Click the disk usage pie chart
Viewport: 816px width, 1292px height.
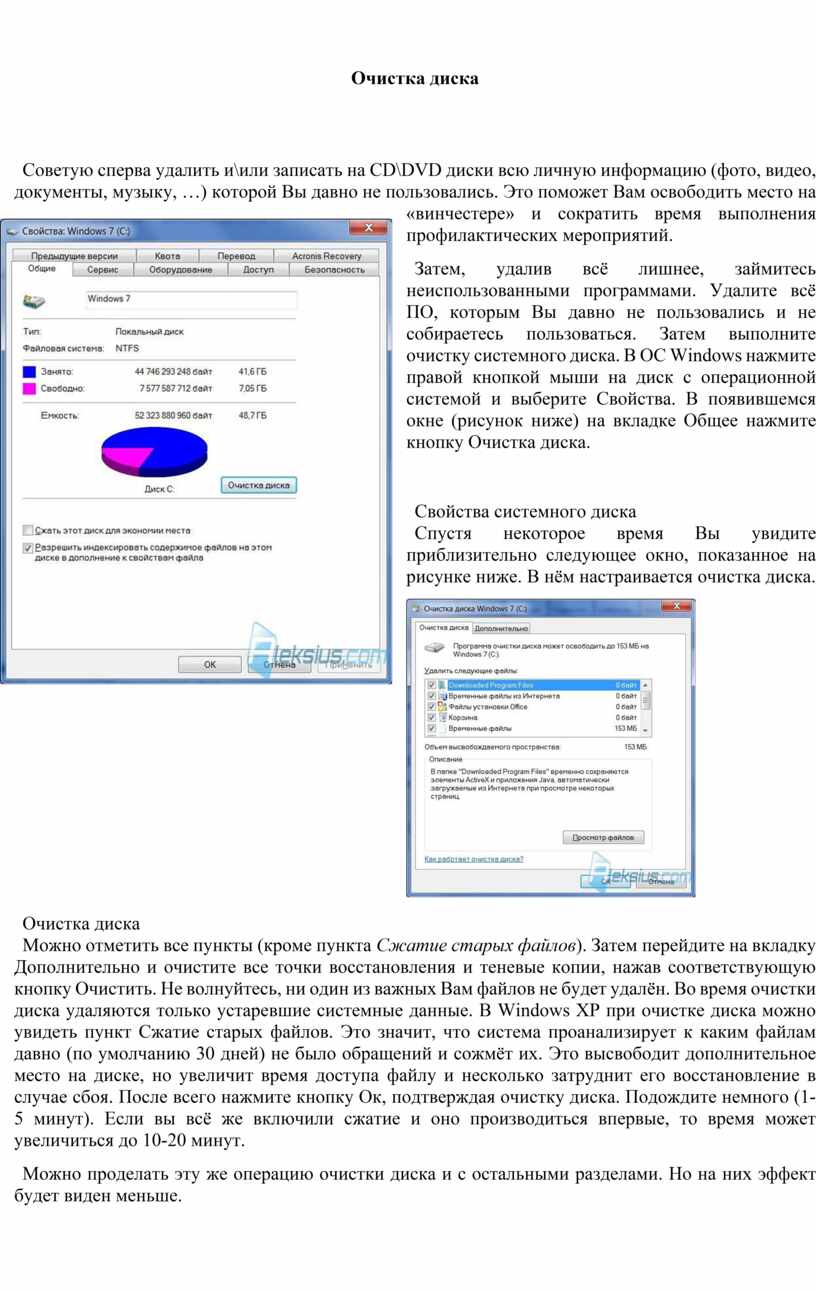[155, 451]
